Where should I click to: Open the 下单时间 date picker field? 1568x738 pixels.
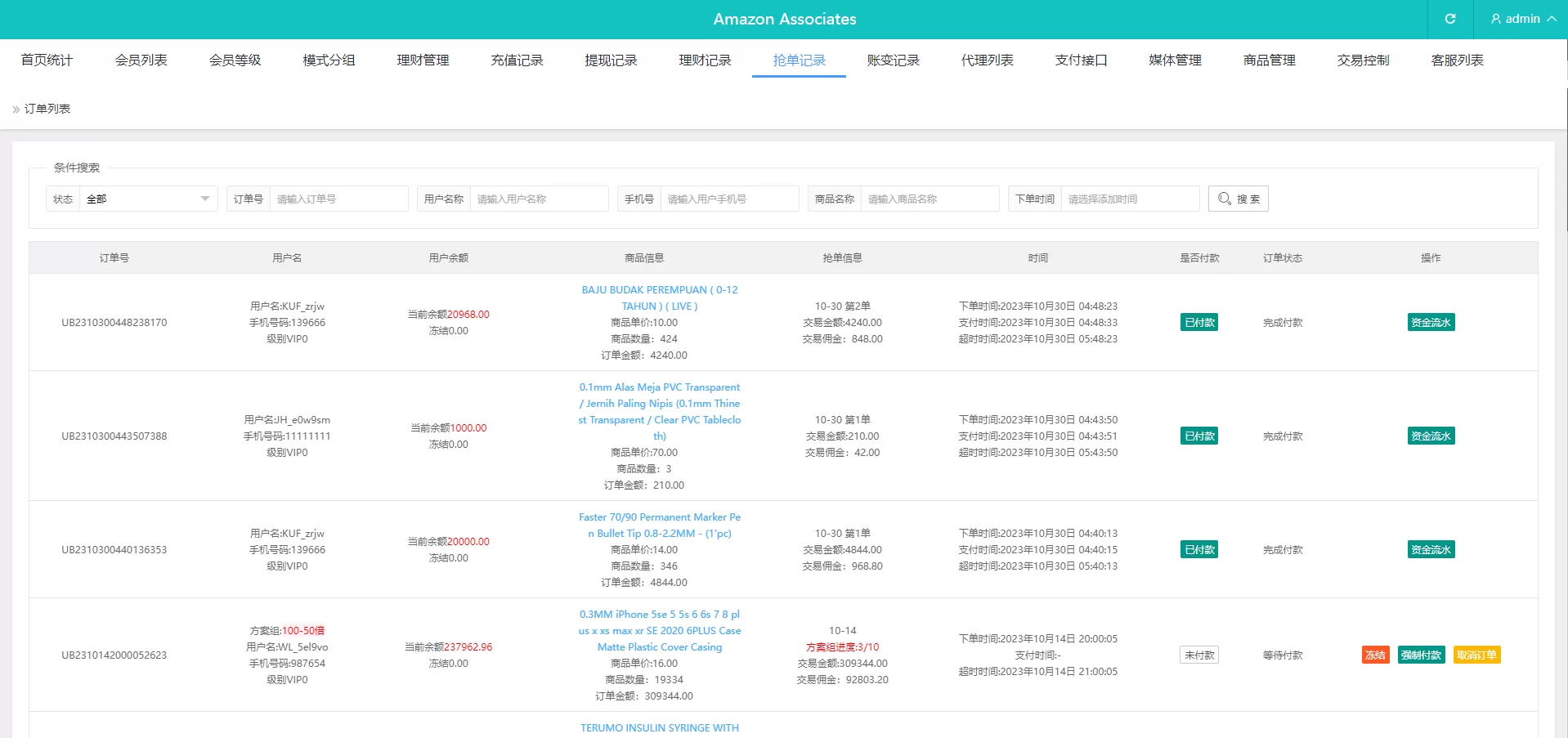[x=1129, y=199]
